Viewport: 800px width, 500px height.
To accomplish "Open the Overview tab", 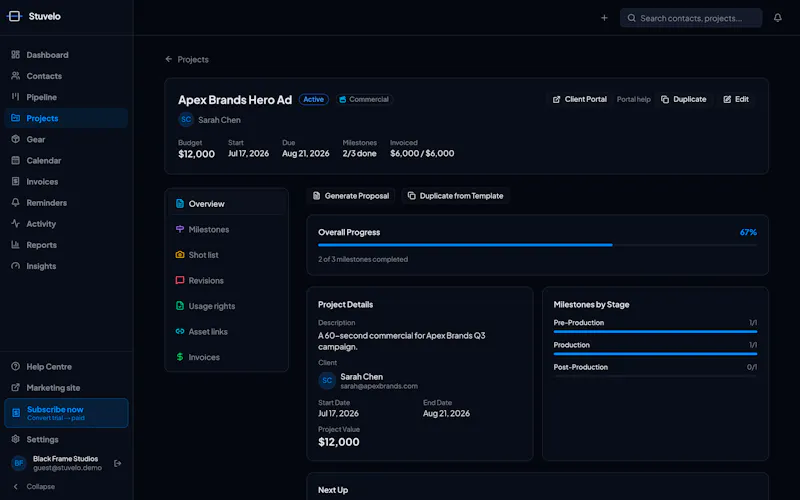I will [227, 204].
